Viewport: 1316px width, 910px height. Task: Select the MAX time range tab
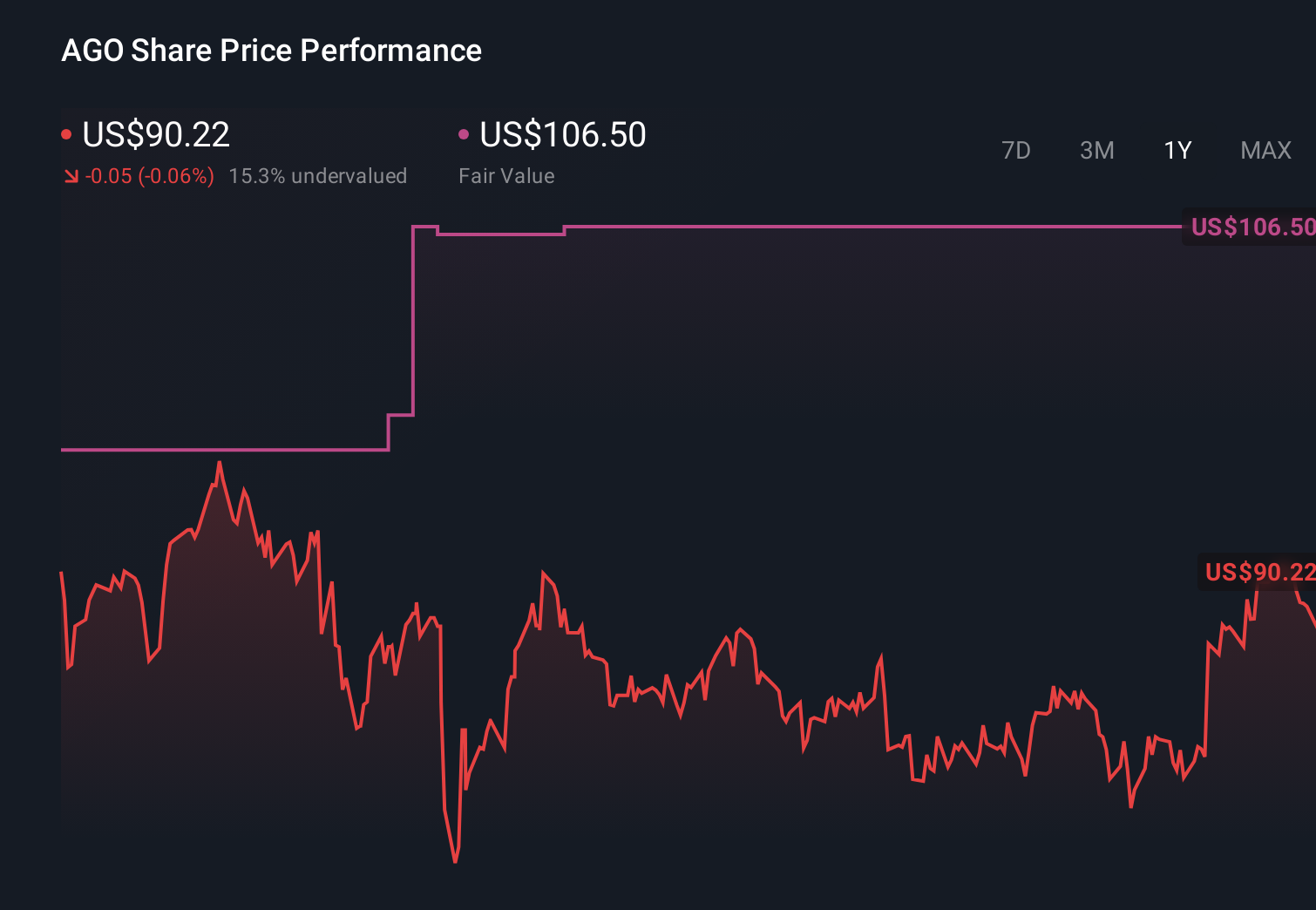pyautogui.click(x=1265, y=150)
